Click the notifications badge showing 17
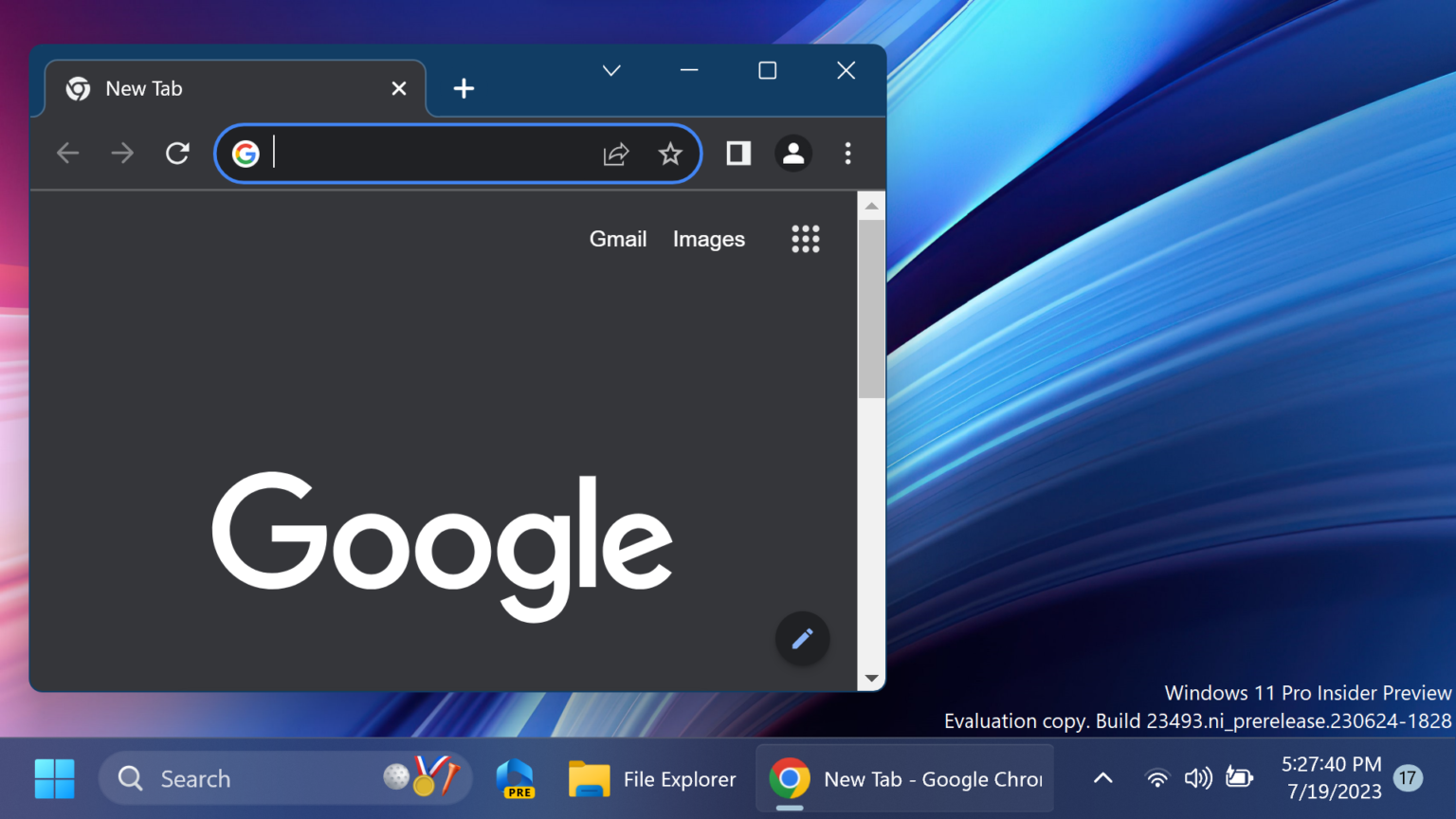The image size is (1456, 819). [x=1407, y=777]
